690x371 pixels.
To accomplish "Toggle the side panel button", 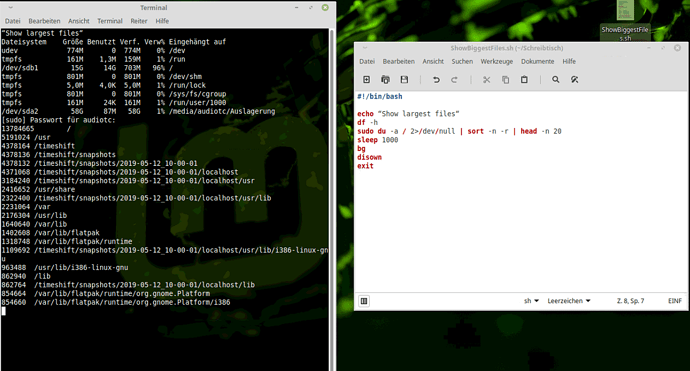I will pyautogui.click(x=364, y=301).
